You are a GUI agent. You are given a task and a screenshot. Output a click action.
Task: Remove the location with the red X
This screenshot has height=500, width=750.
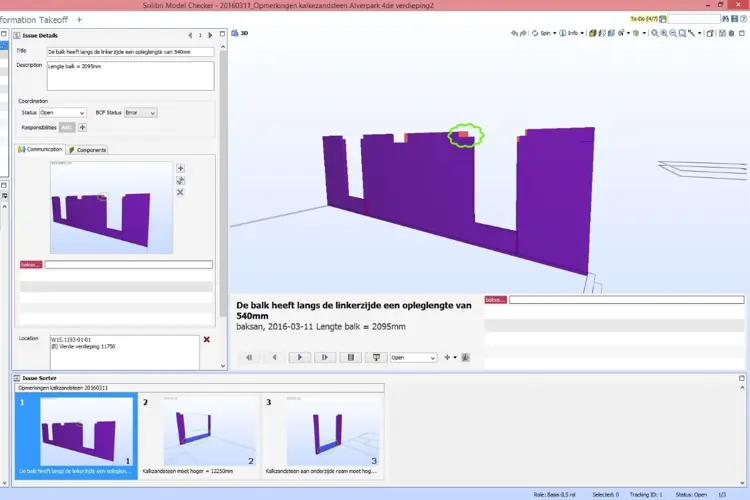coord(207,340)
